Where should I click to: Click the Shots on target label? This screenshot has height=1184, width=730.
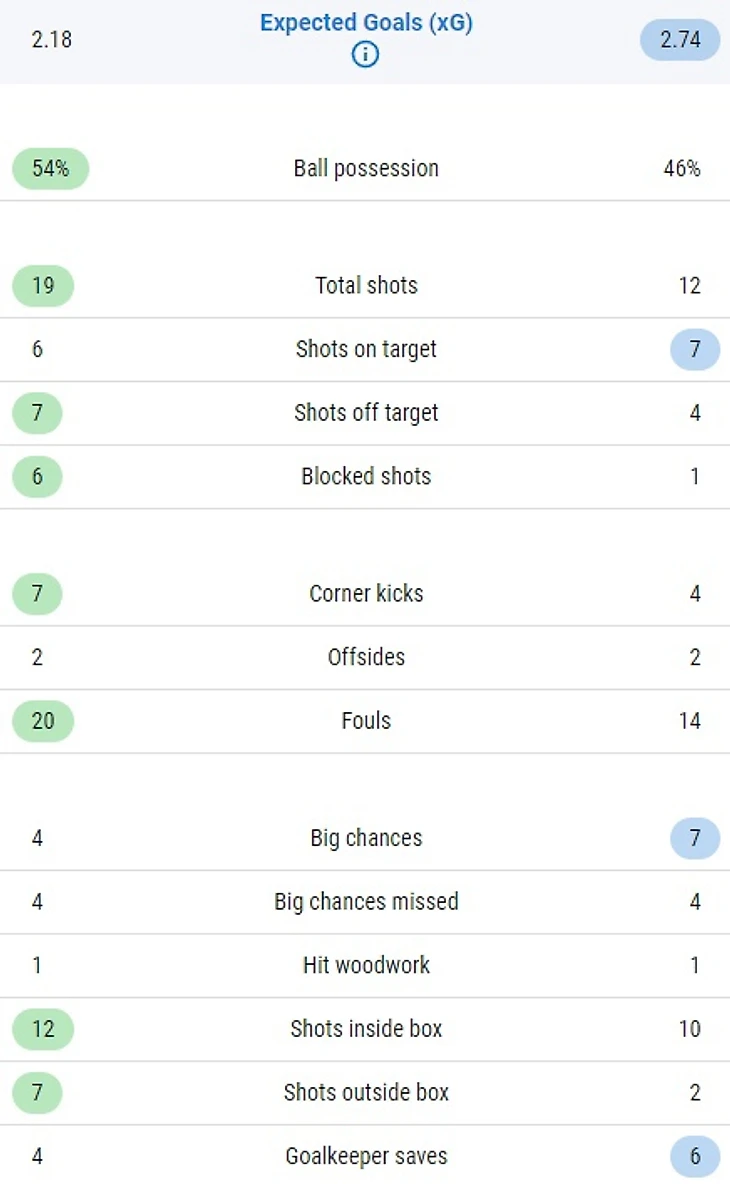pos(366,349)
